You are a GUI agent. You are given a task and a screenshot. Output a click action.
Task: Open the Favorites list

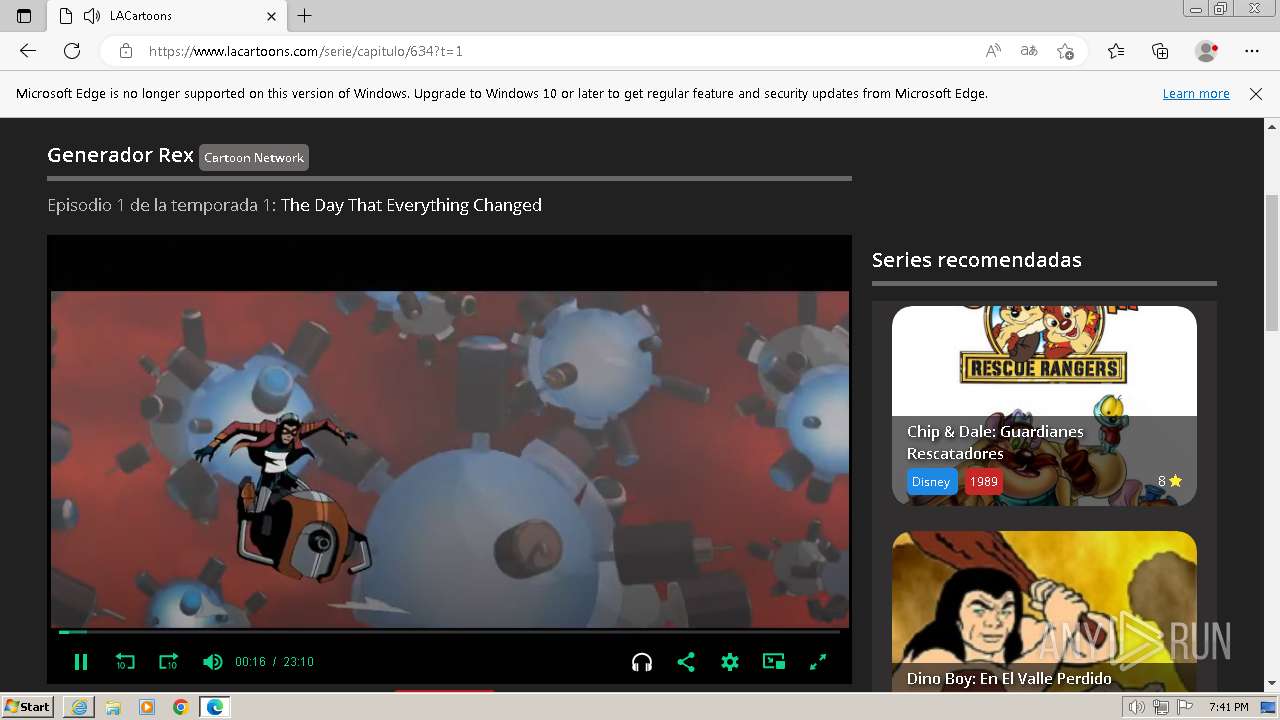click(1116, 51)
